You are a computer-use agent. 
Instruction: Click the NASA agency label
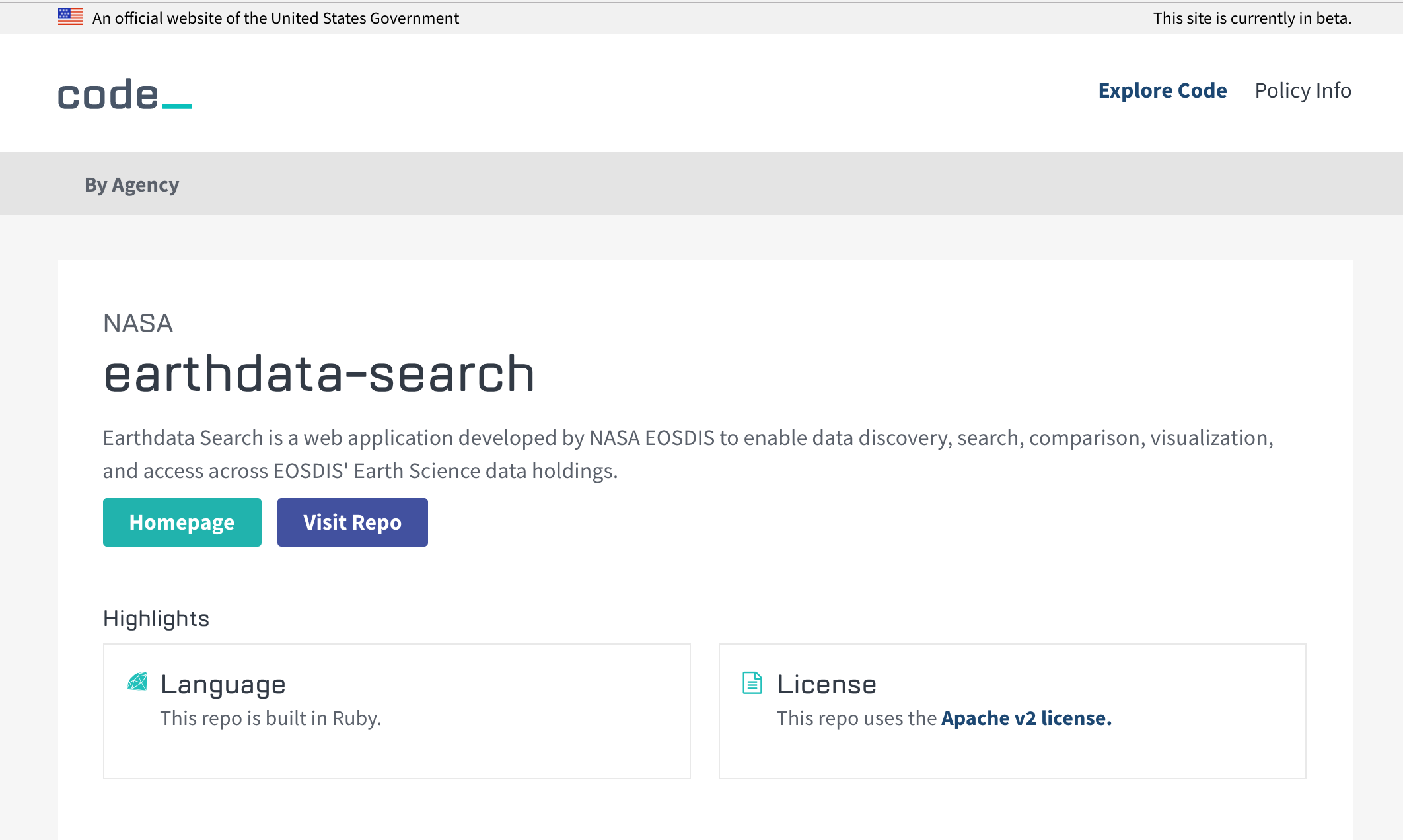point(138,323)
